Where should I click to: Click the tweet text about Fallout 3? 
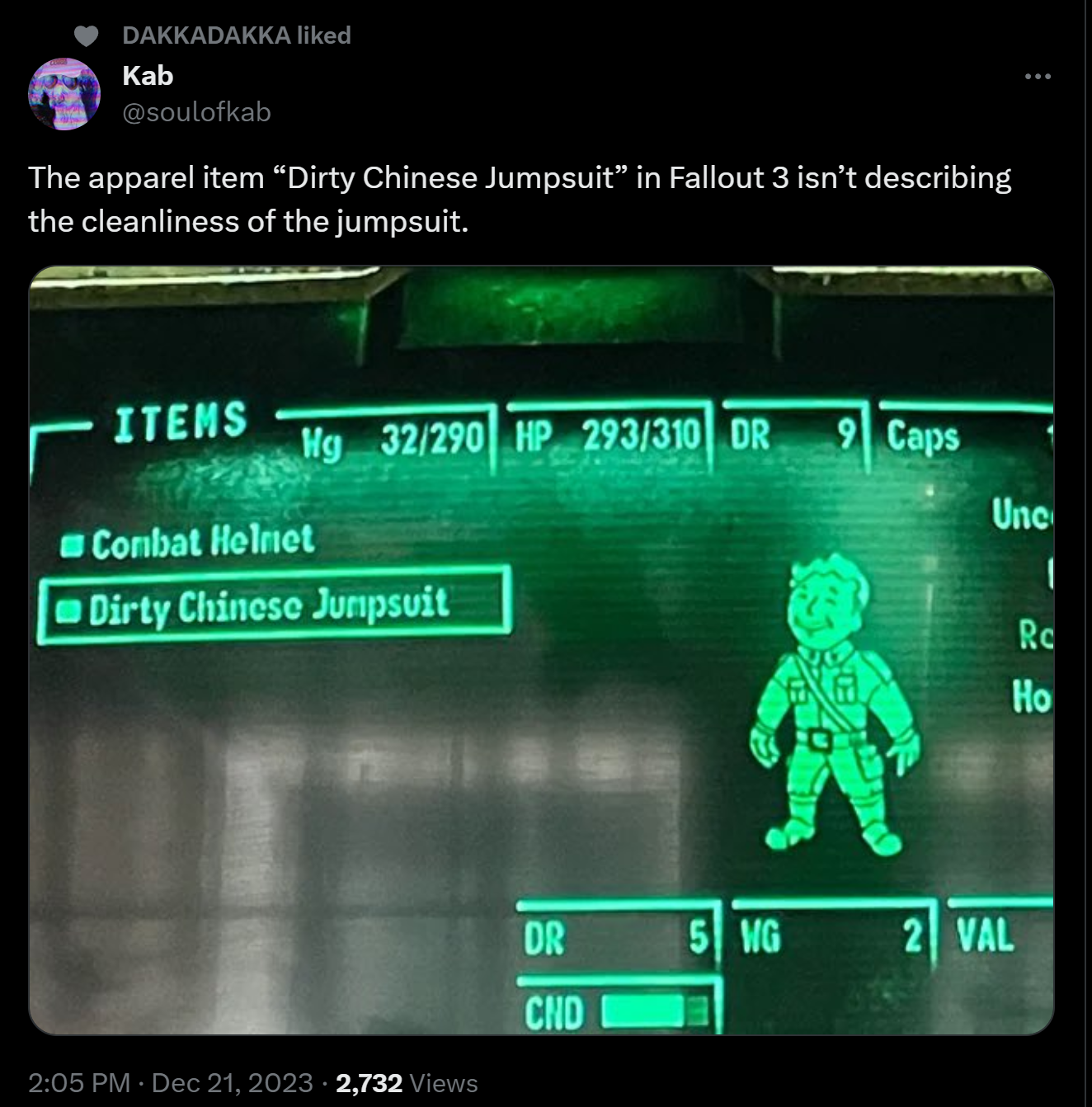(520, 200)
